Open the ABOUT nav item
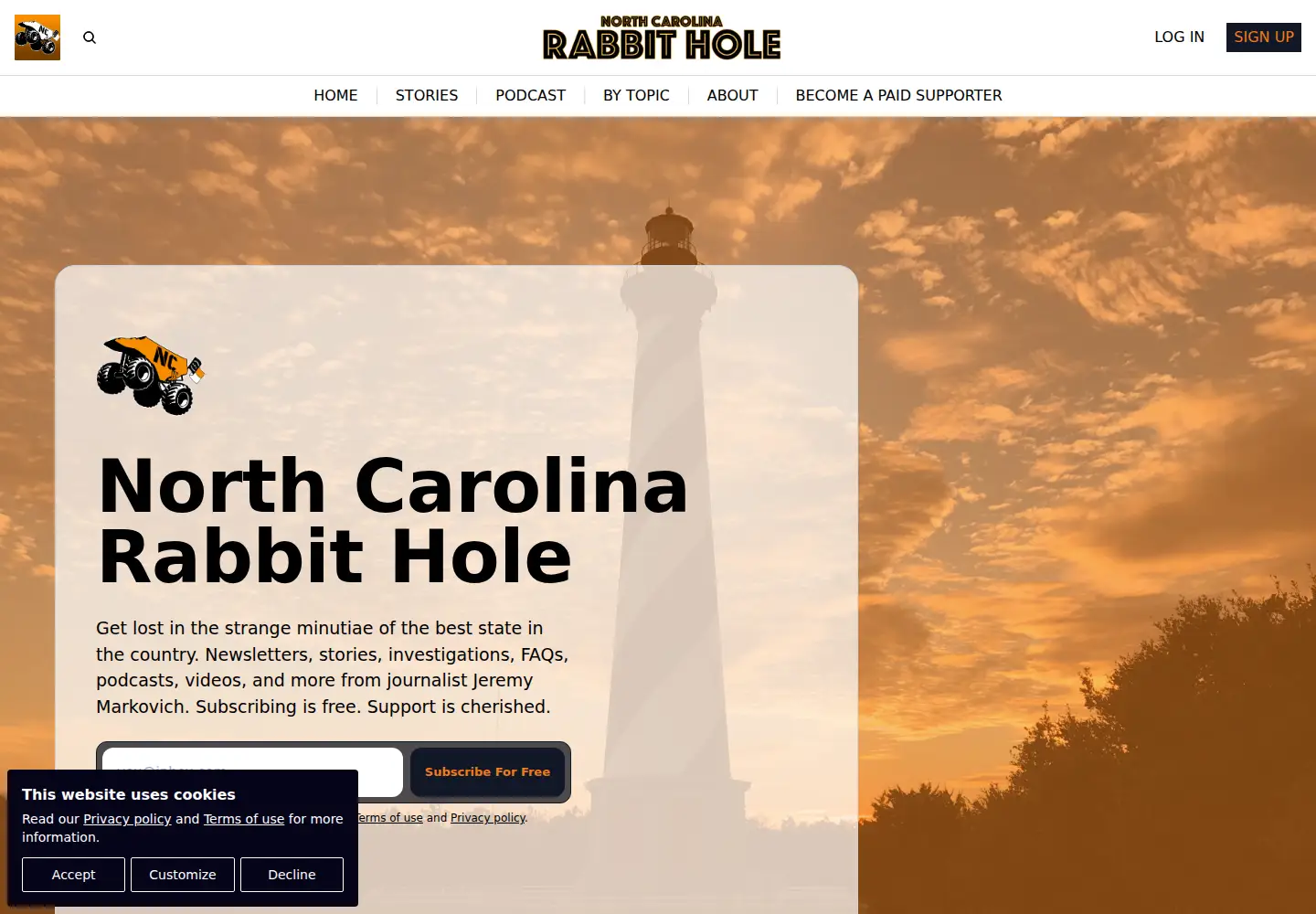1316x914 pixels. click(732, 95)
